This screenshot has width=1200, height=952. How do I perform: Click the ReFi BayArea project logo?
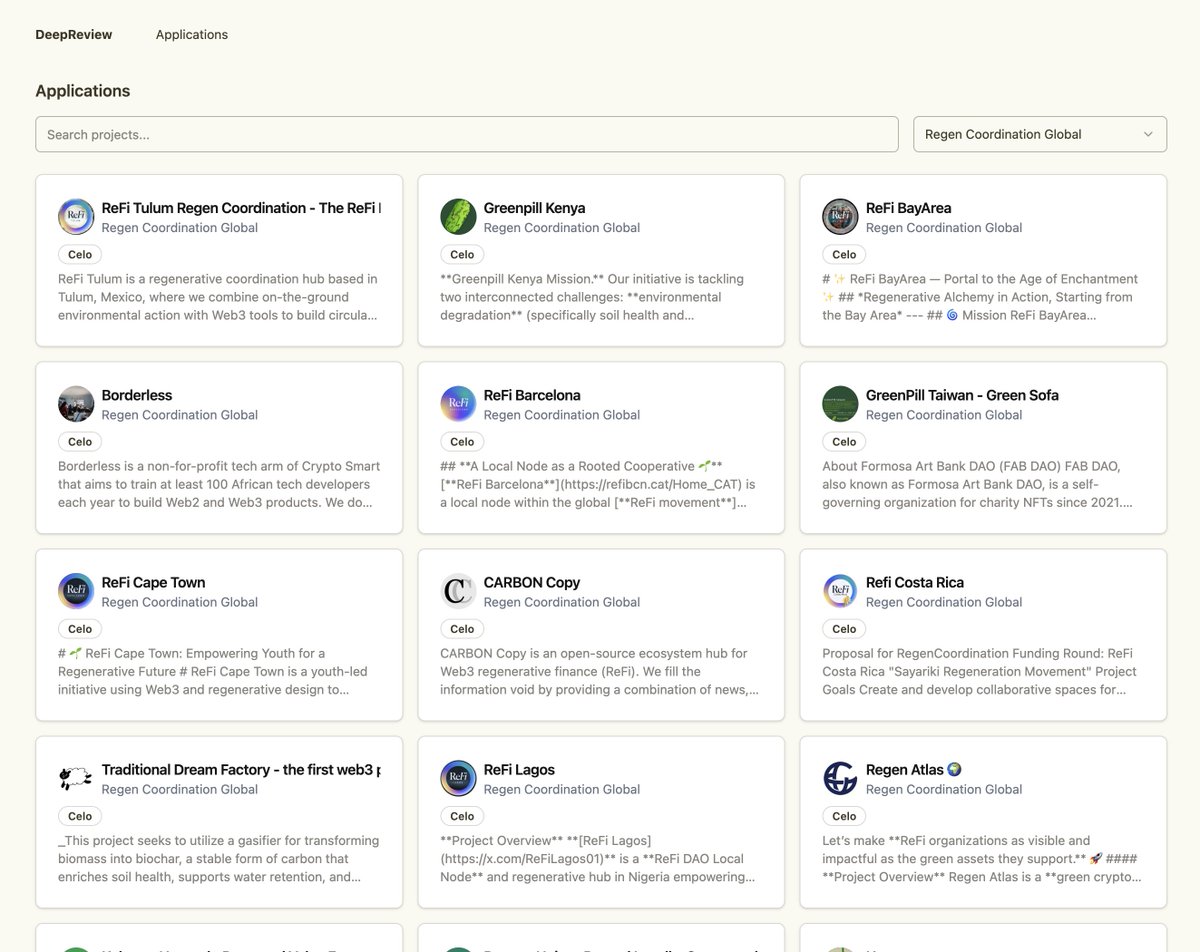pos(840,217)
